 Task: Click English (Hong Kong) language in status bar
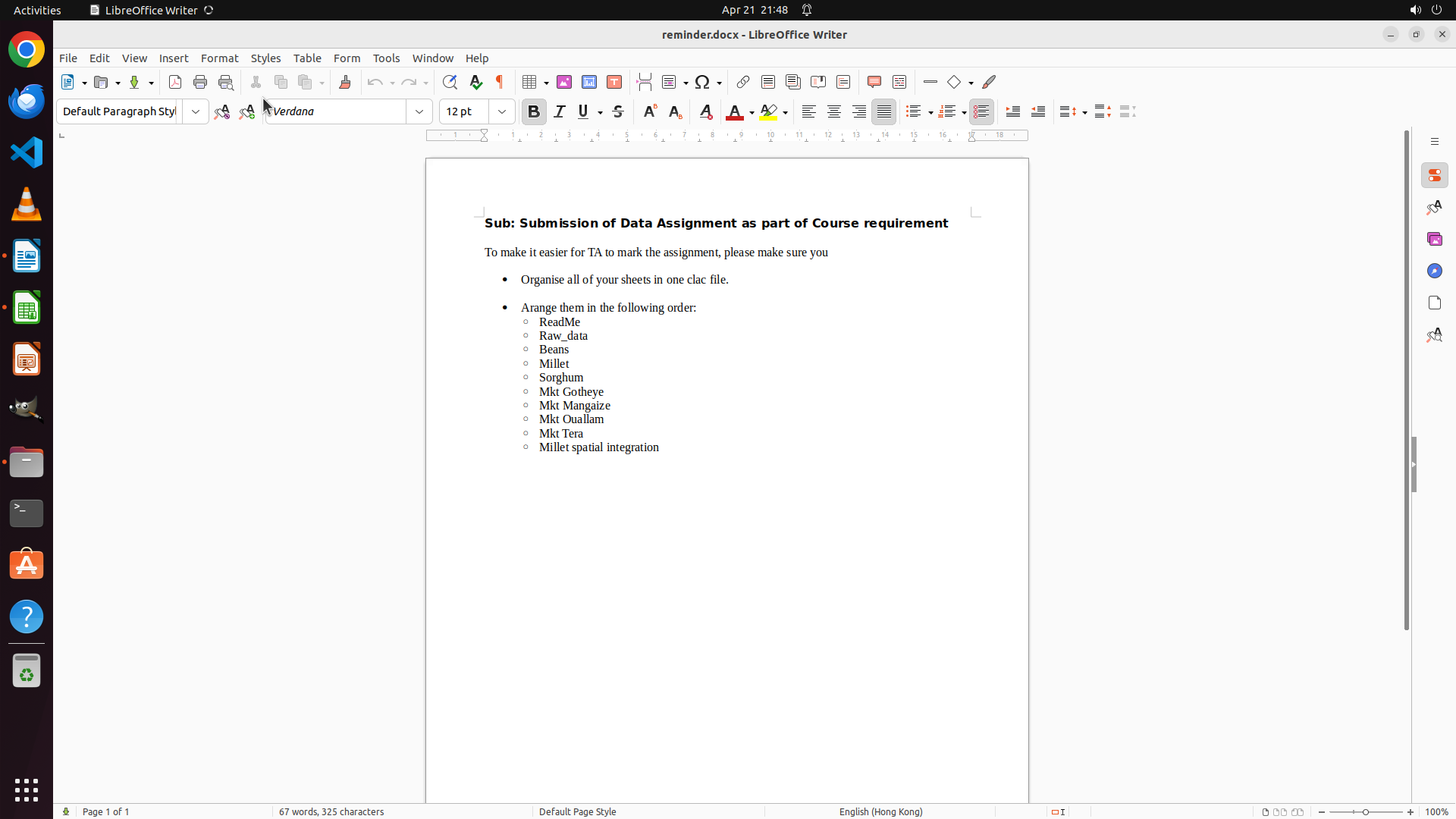tap(880, 811)
